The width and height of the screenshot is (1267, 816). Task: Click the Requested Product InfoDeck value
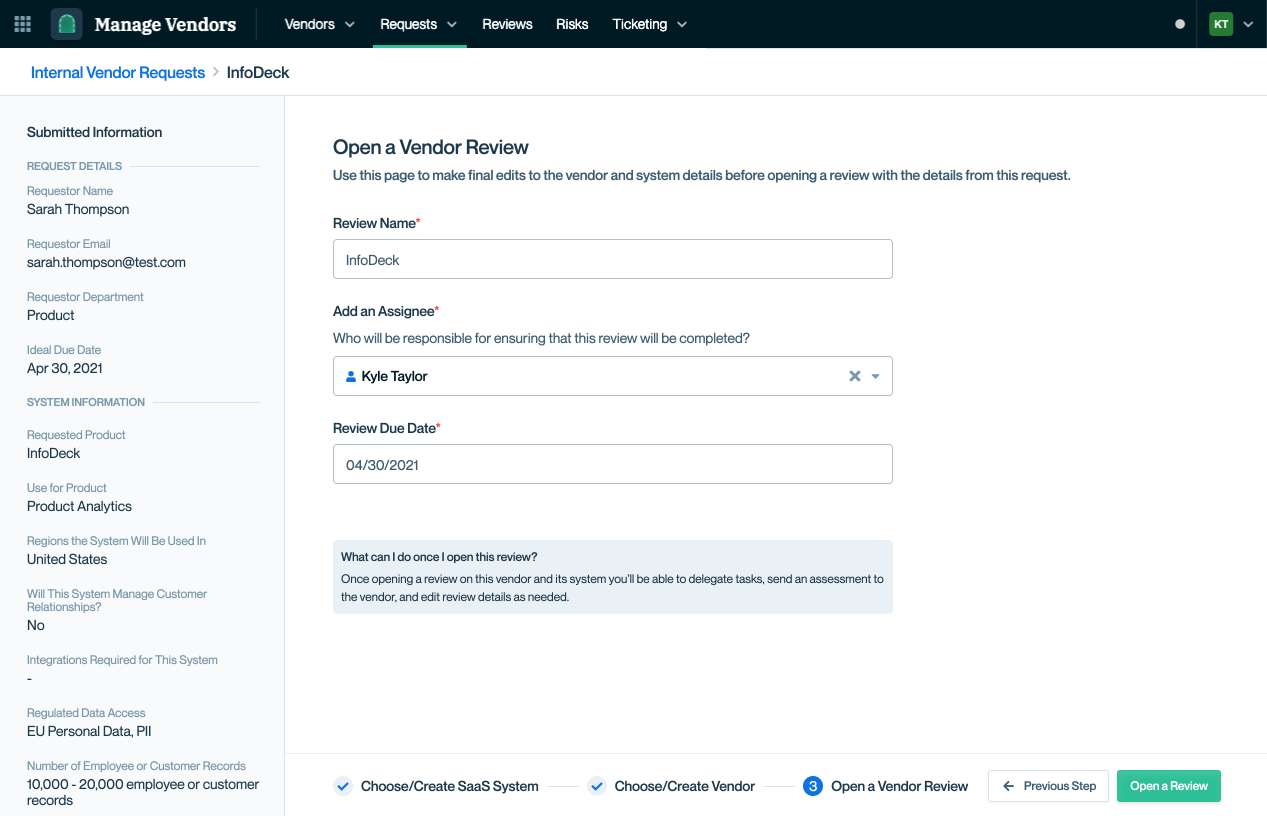[x=53, y=453]
